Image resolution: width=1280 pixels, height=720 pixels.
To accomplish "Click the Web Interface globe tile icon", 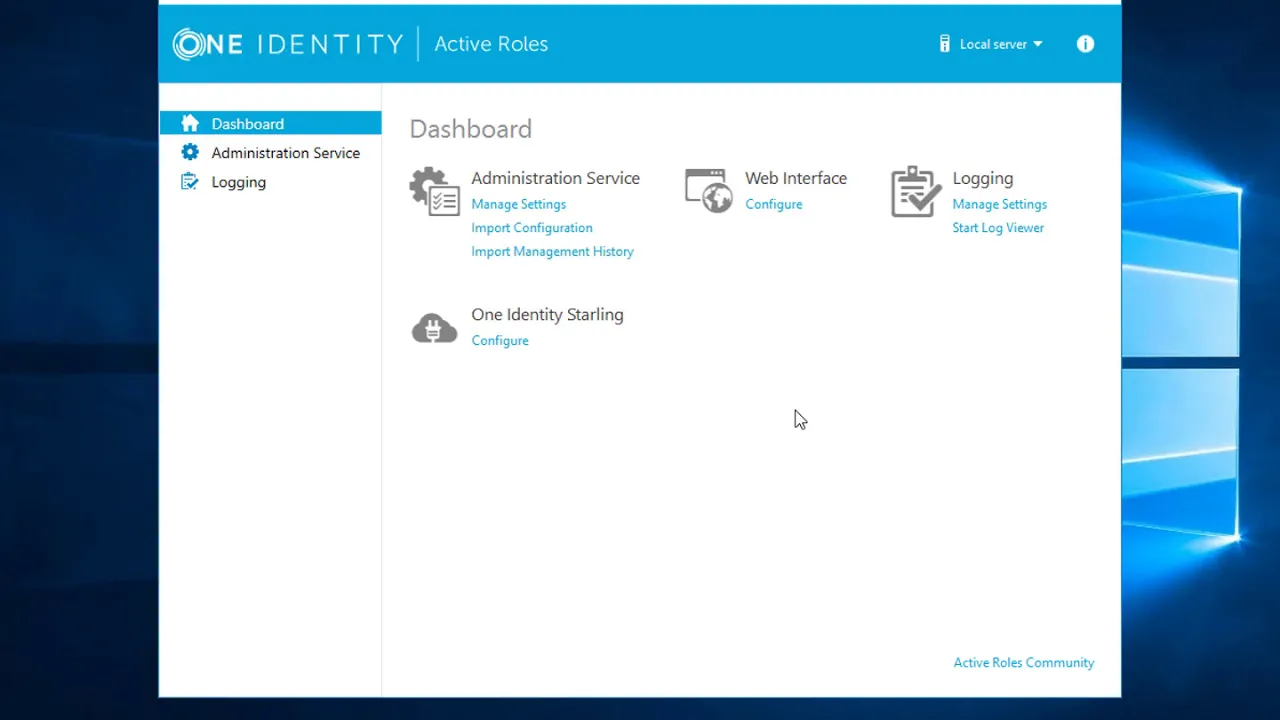I will 709,190.
